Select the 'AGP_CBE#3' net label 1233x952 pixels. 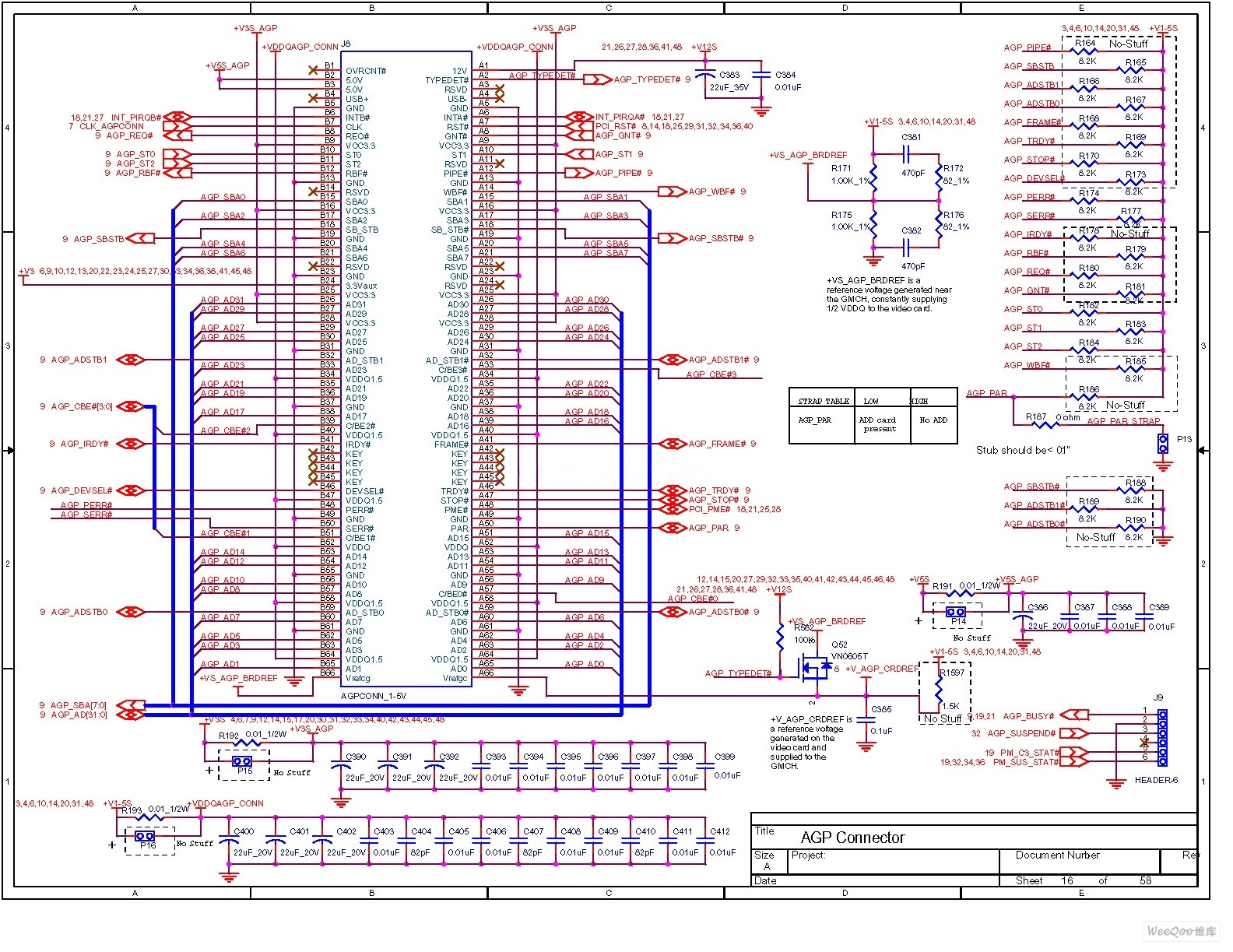click(711, 374)
